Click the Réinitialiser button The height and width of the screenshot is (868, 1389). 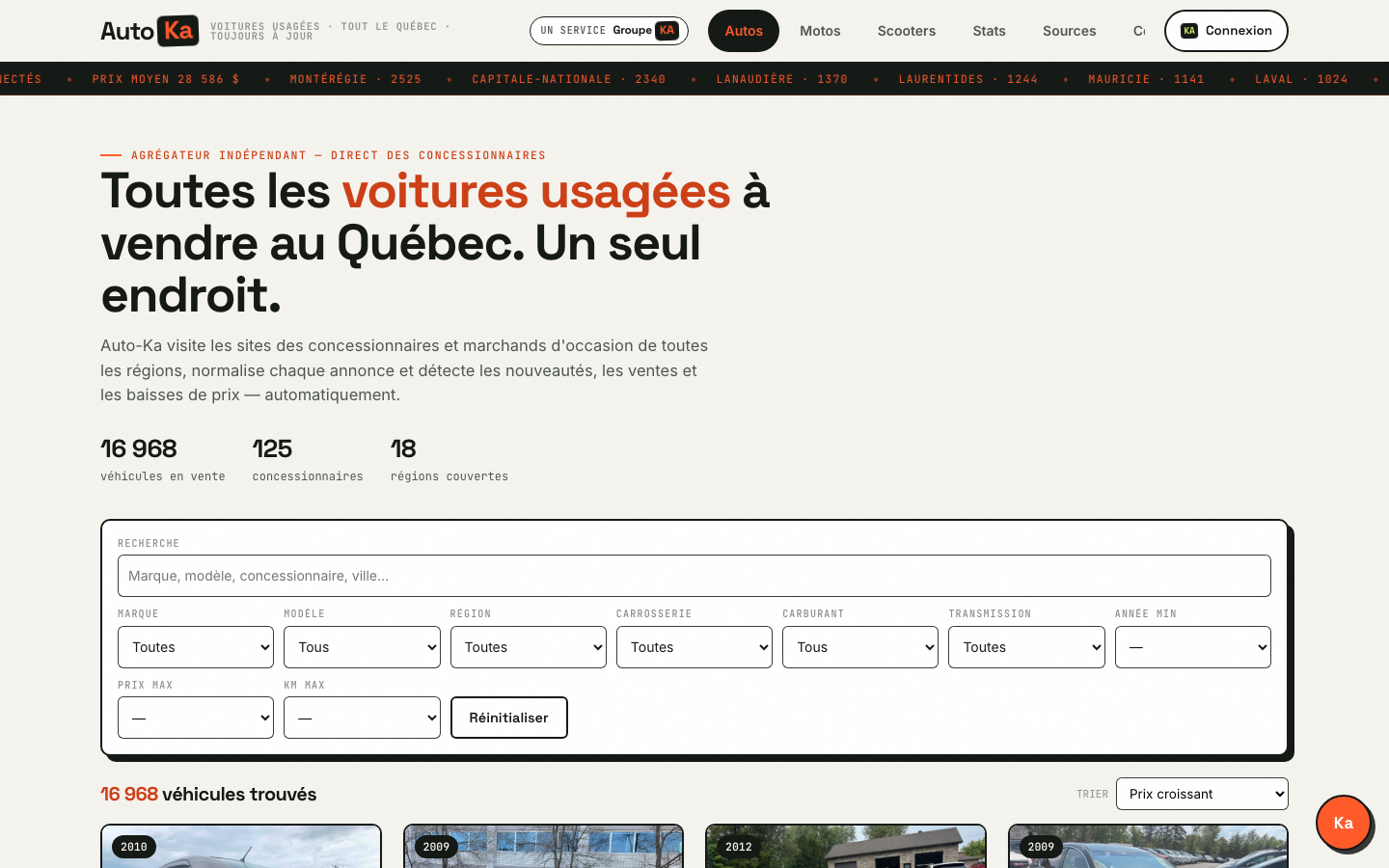509,718
